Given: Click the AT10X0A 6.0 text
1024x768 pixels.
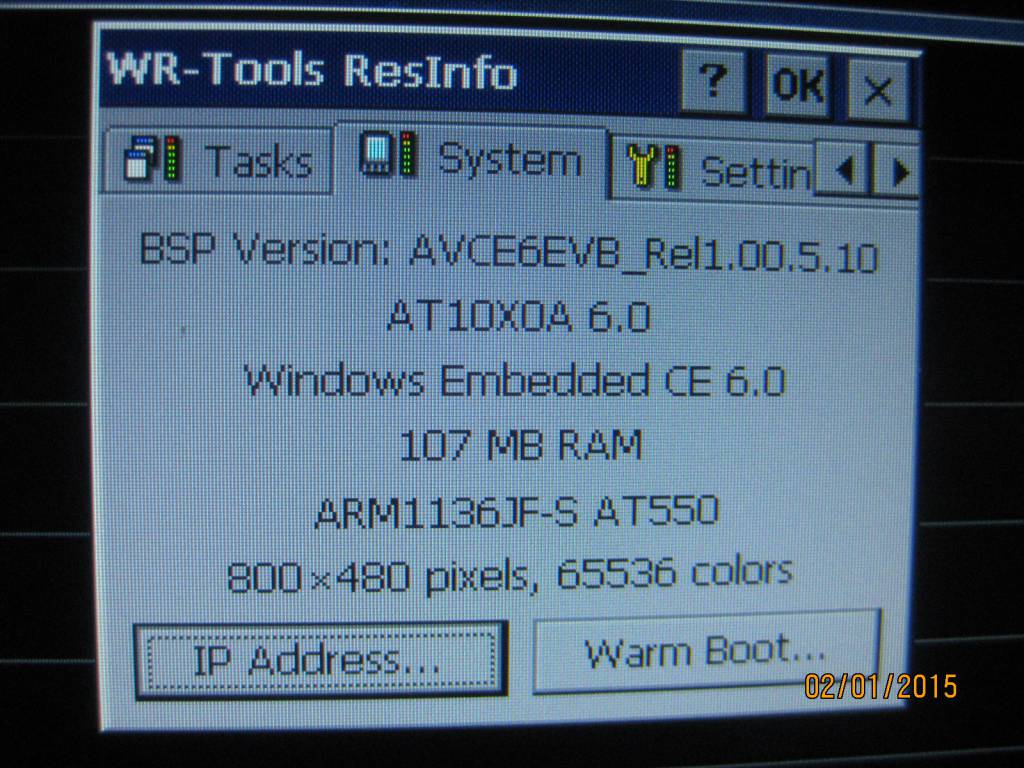Looking at the screenshot, I should [519, 317].
